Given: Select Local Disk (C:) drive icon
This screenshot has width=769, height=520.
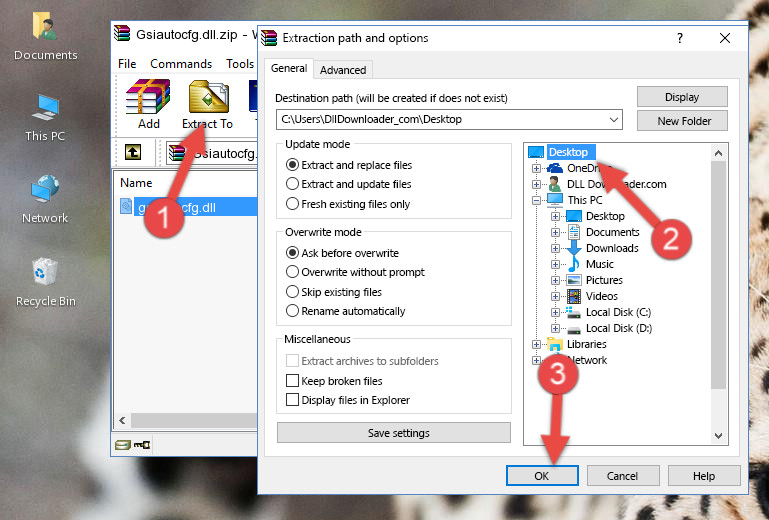Looking at the screenshot, I should 573,312.
